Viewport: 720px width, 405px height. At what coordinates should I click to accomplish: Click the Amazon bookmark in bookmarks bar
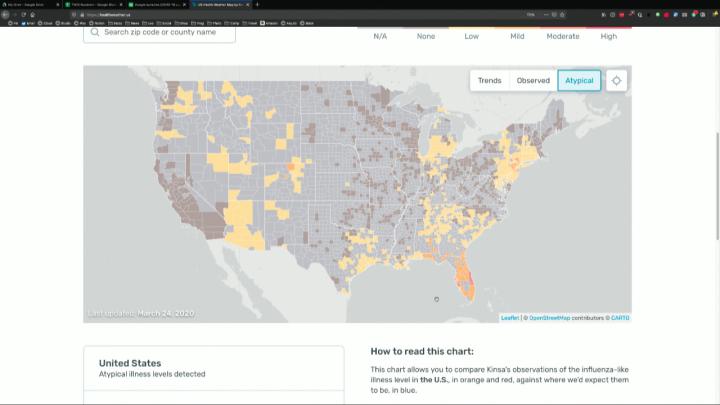click(x=266, y=23)
